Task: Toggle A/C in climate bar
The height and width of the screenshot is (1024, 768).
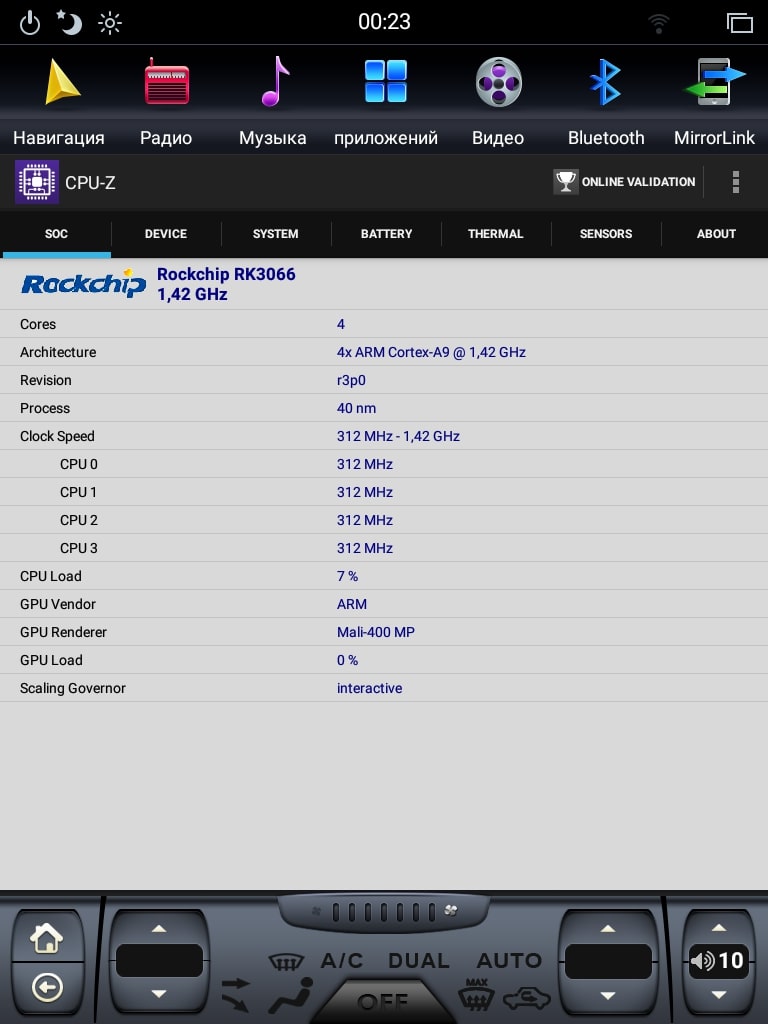Action: (342, 960)
